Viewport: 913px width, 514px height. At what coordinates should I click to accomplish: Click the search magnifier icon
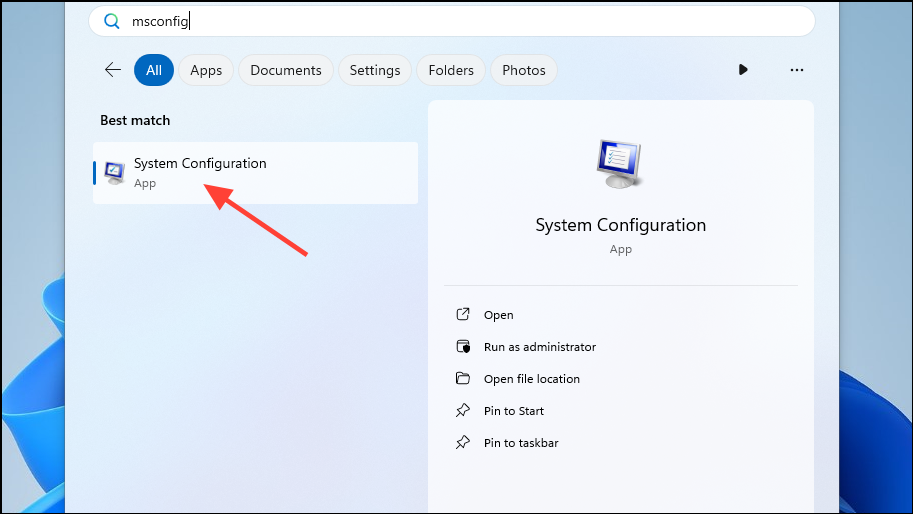[111, 21]
